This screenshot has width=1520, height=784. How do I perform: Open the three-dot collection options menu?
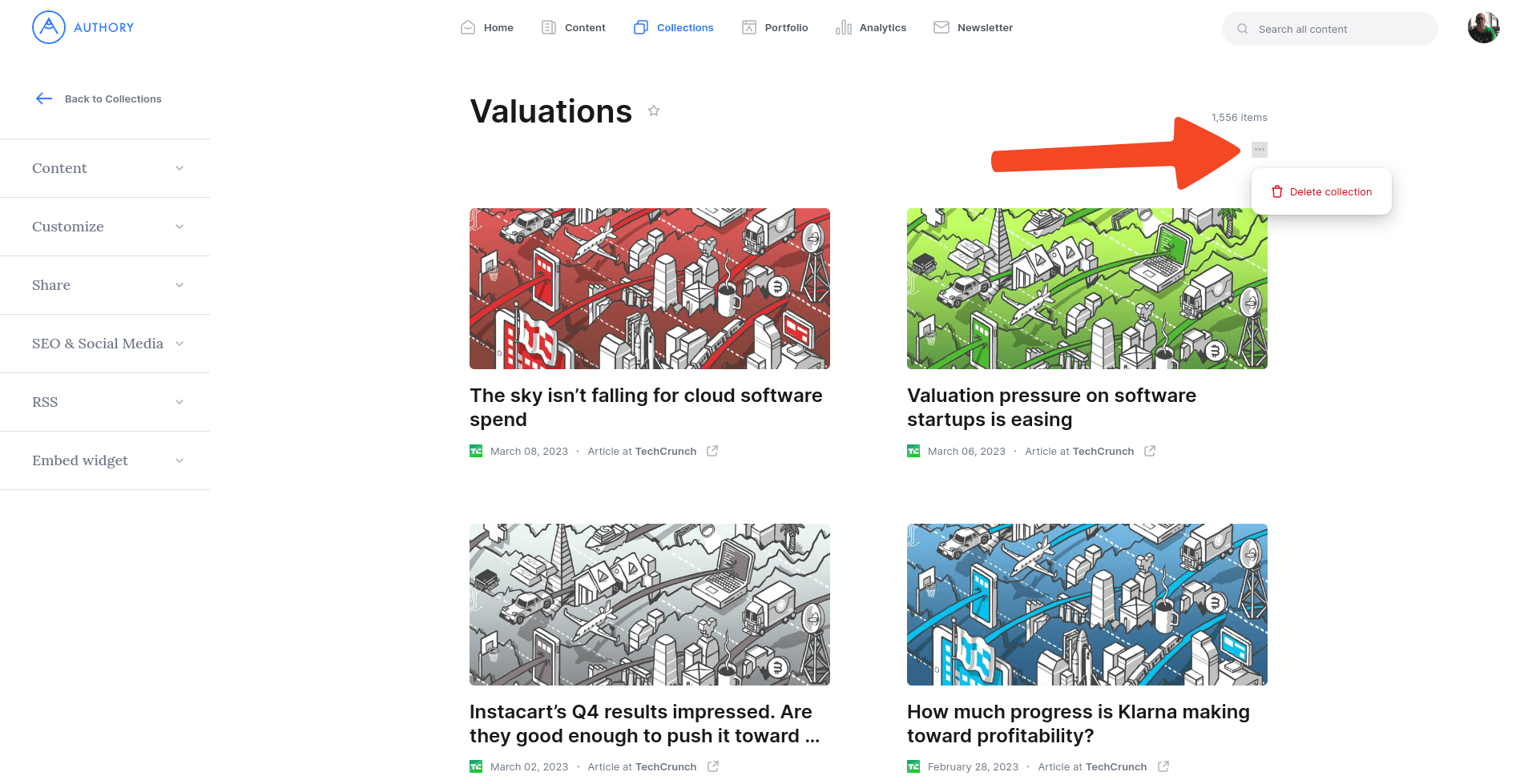pos(1260,150)
